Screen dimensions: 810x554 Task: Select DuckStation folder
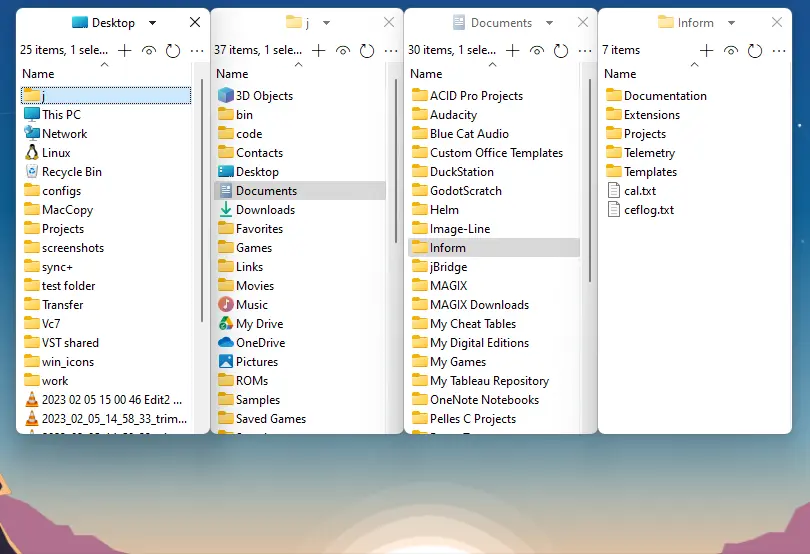pos(453,172)
